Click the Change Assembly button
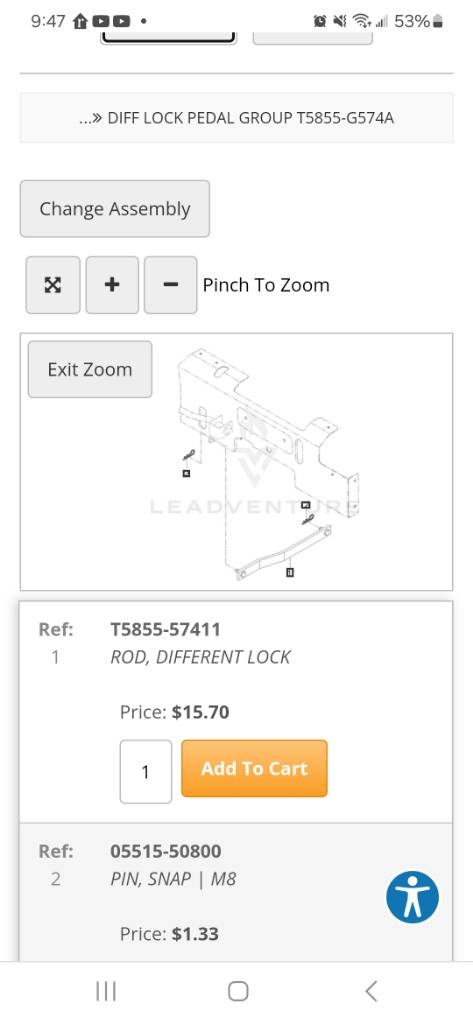 [x=115, y=209]
